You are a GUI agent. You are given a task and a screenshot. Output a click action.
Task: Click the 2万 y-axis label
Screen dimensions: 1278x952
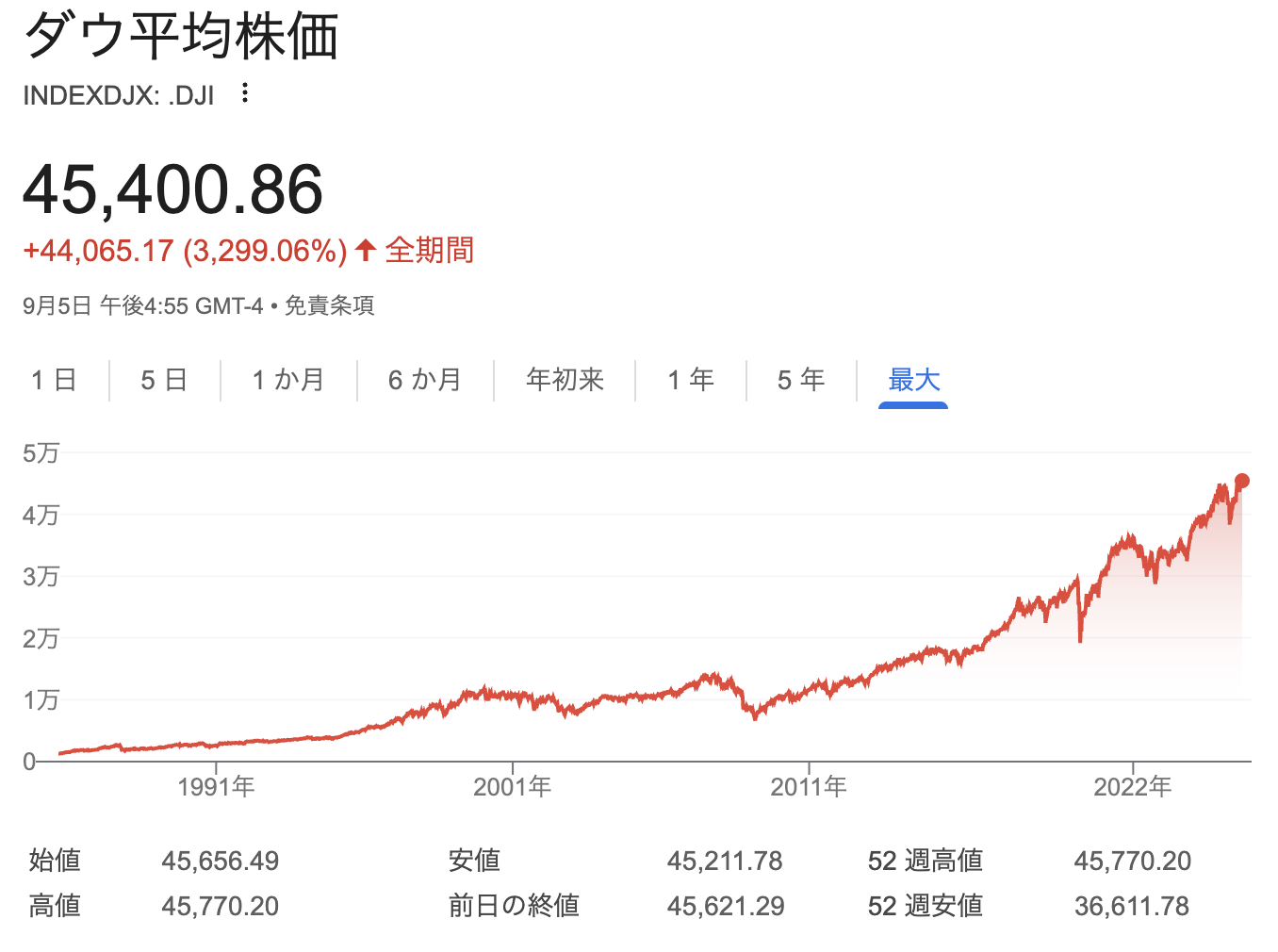[41, 638]
